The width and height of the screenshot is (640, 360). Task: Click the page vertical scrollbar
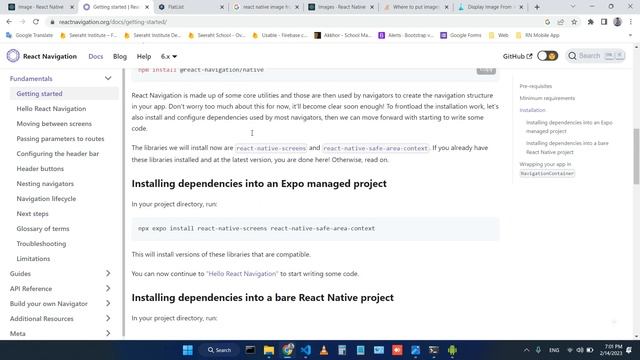tap(636, 156)
